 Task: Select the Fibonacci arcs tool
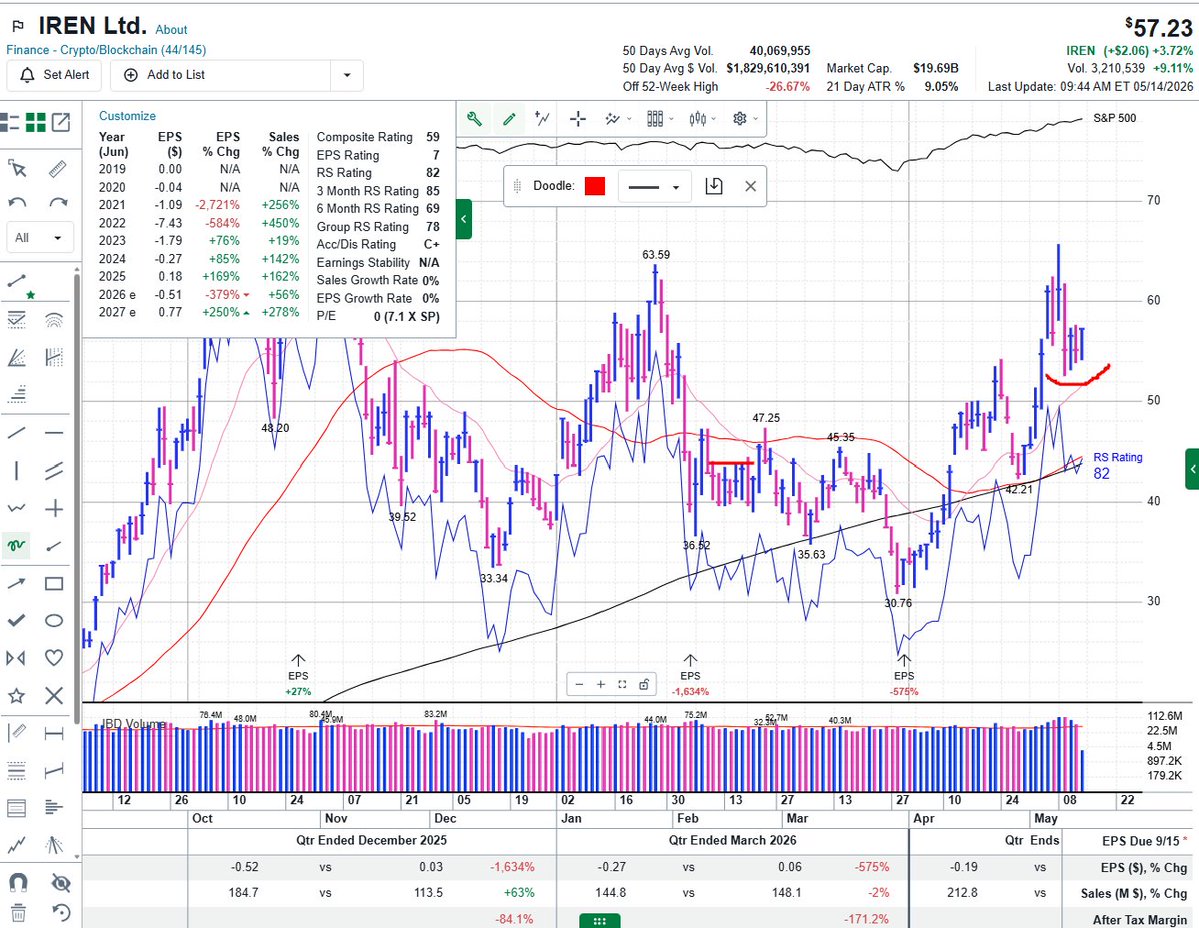coord(54,320)
